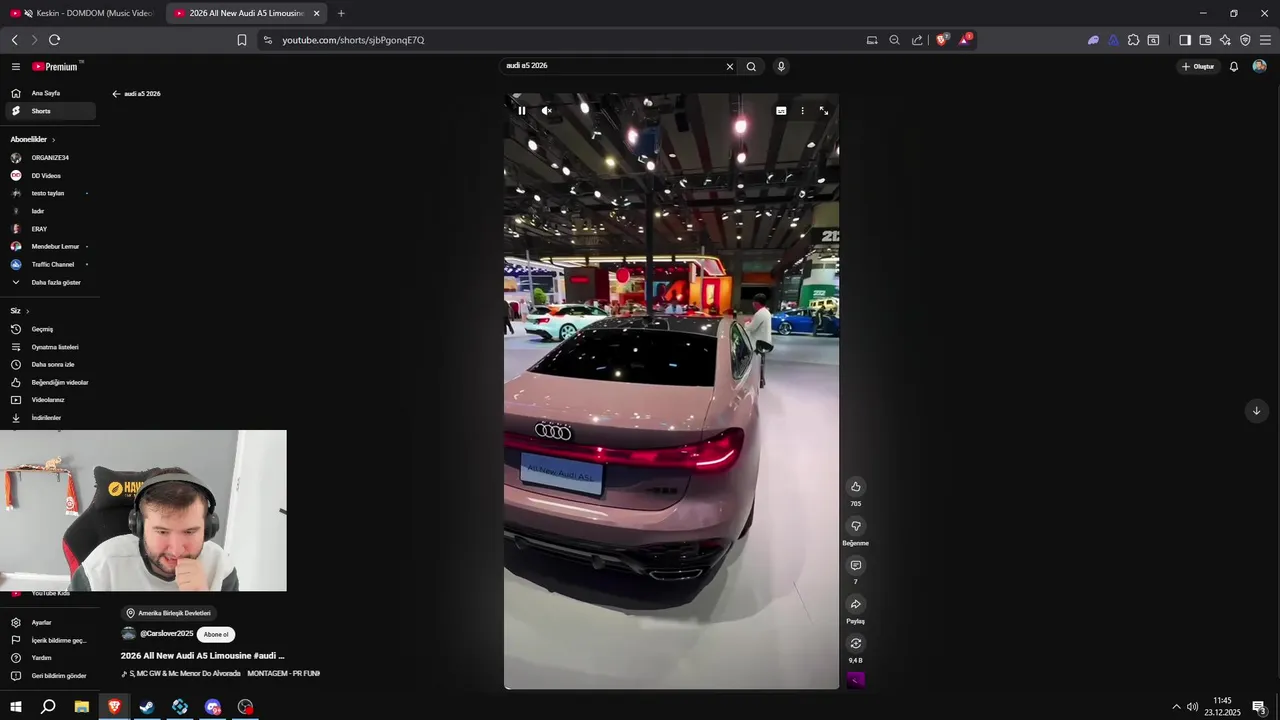This screenshot has width=1280, height=720.
Task: Go to YouTube Premium home logo
Action: [56, 67]
